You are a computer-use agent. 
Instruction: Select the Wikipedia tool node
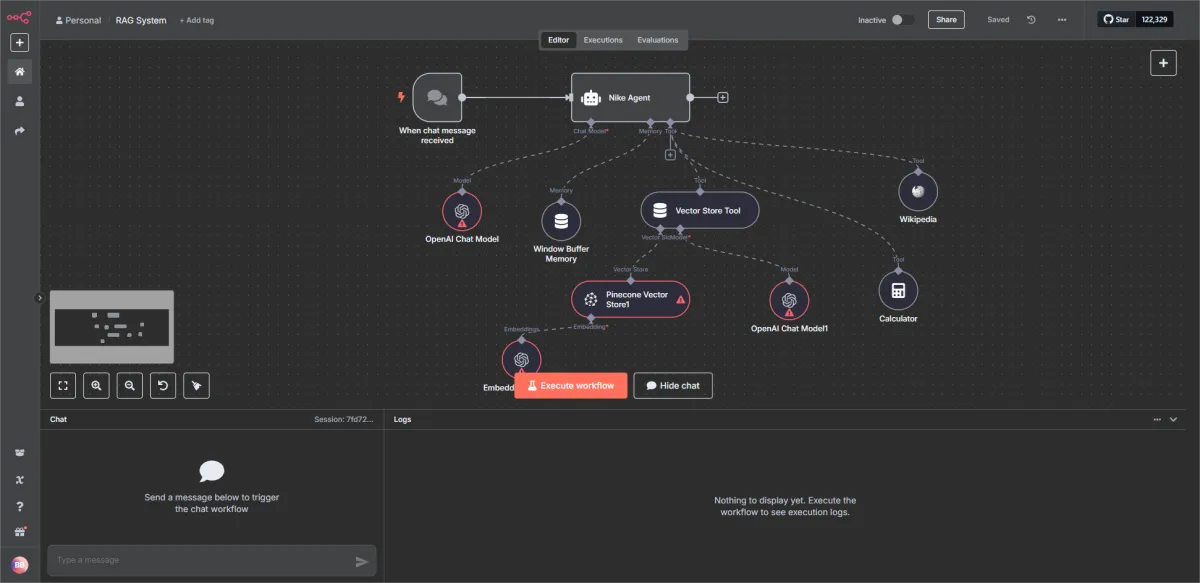(x=918, y=191)
